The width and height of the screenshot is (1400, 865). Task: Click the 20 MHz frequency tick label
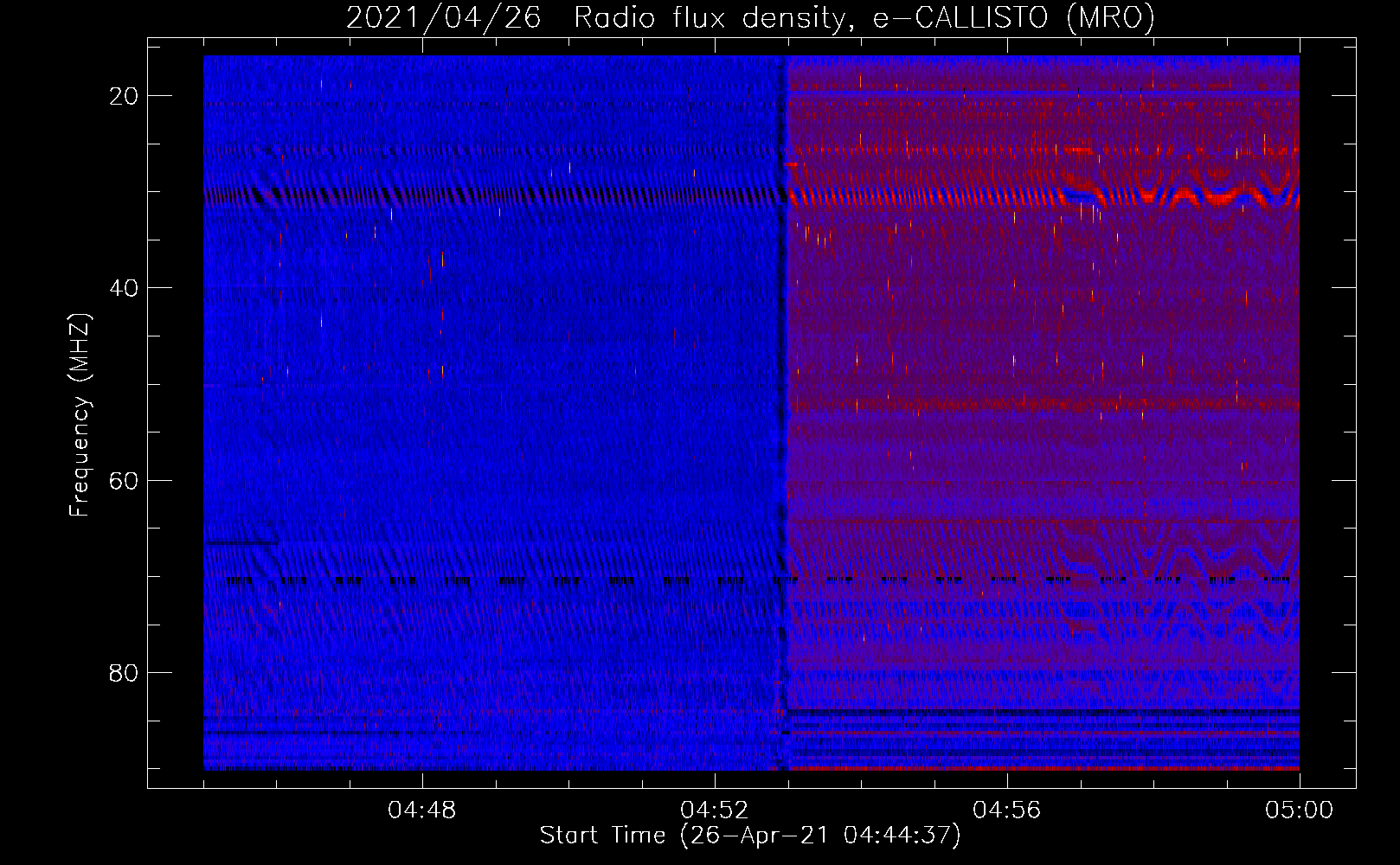point(124,96)
